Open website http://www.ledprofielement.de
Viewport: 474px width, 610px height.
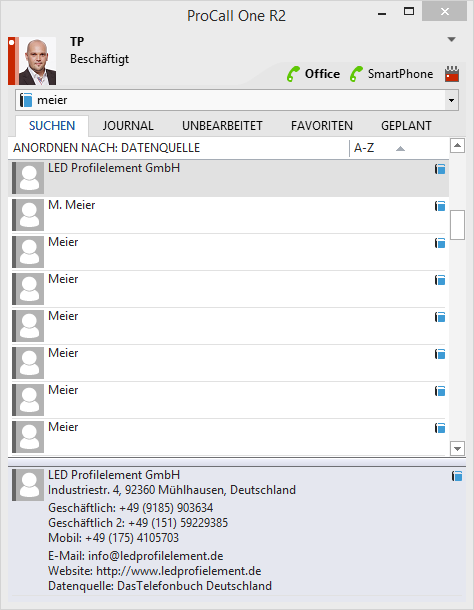click(155, 571)
